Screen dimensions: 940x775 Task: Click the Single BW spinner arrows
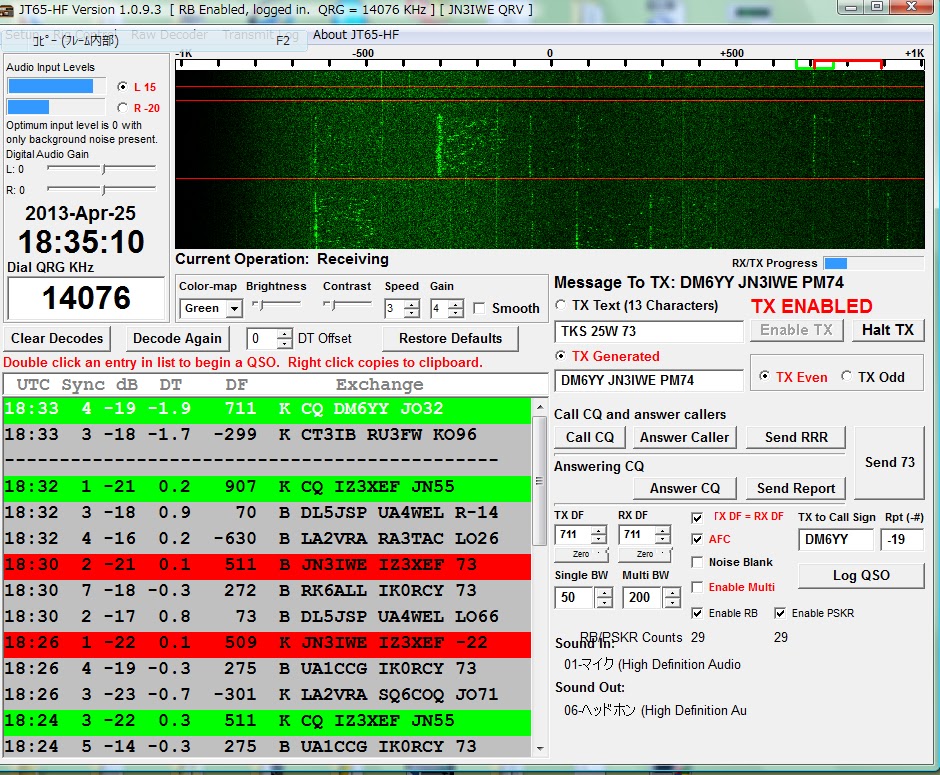[x=604, y=598]
